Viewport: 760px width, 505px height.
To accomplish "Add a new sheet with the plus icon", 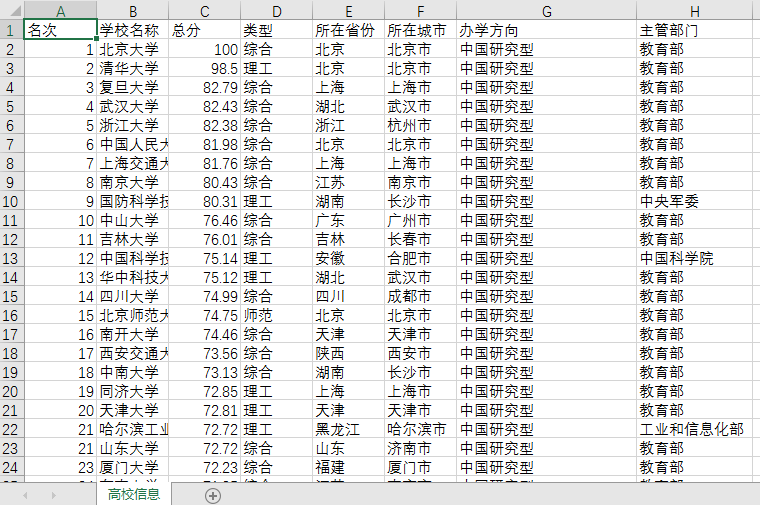I will tap(213, 495).
